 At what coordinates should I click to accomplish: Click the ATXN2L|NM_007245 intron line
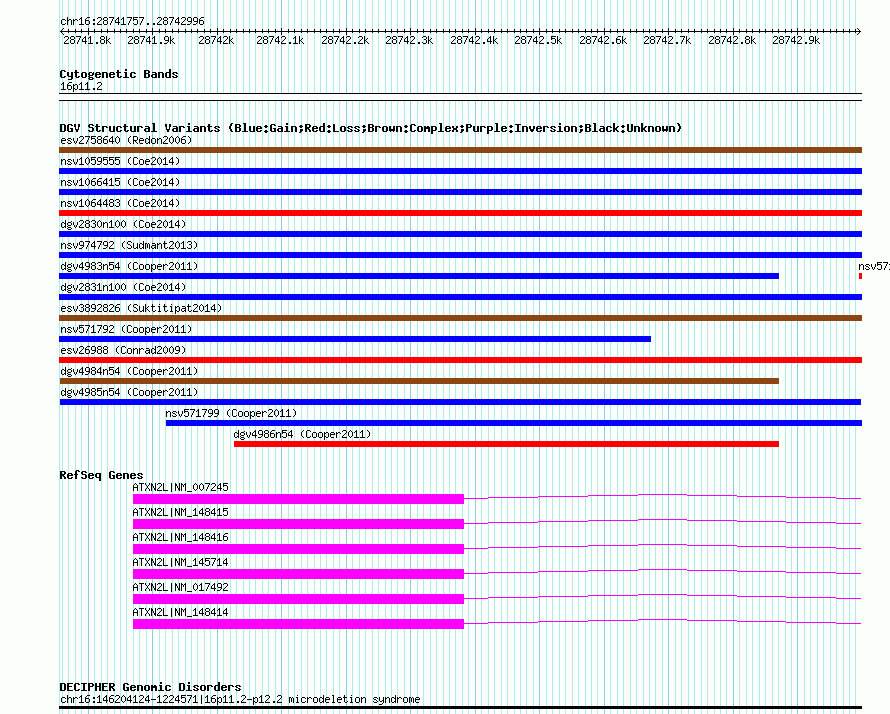(663, 497)
